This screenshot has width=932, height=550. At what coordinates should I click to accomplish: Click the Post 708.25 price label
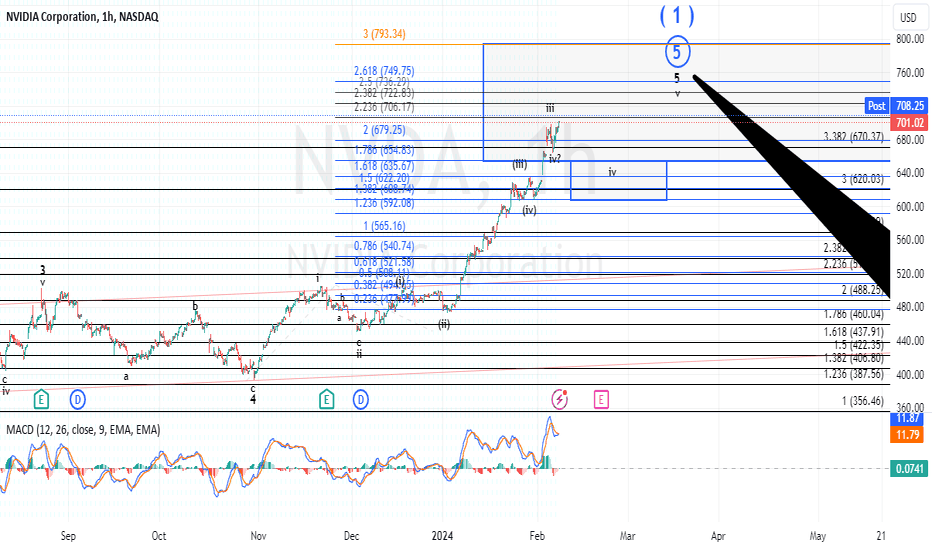pos(896,106)
